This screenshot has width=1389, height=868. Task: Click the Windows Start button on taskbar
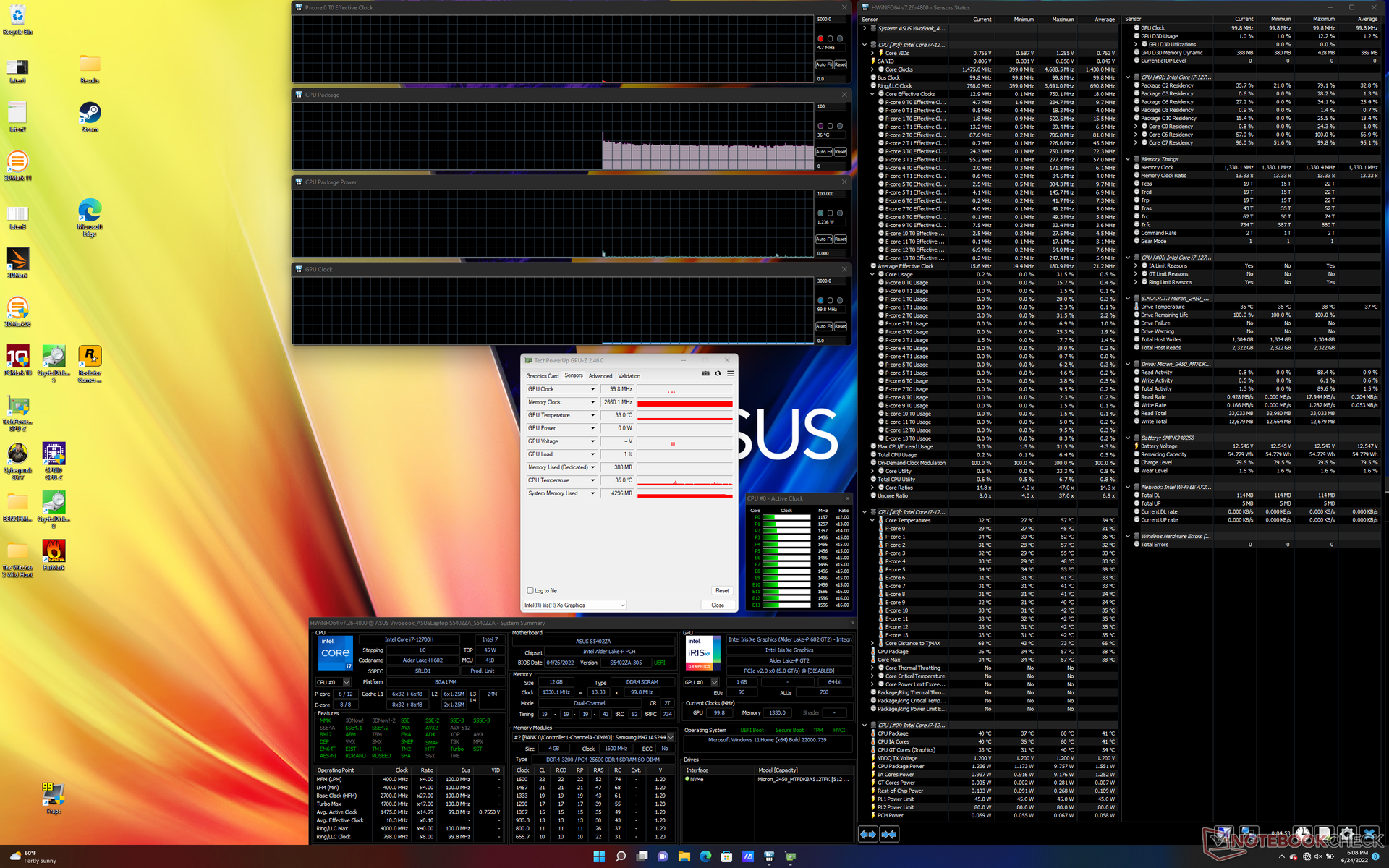point(599,856)
